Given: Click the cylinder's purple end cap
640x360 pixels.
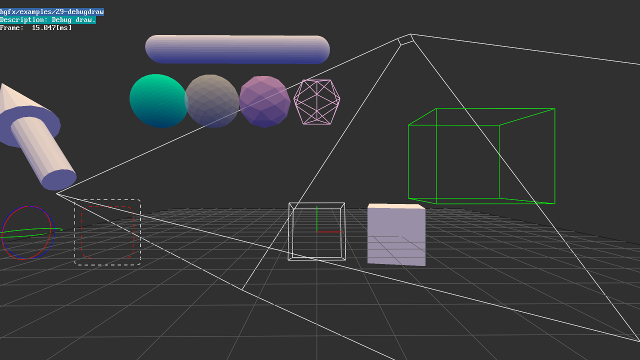Looking at the screenshot, I should [60, 180].
